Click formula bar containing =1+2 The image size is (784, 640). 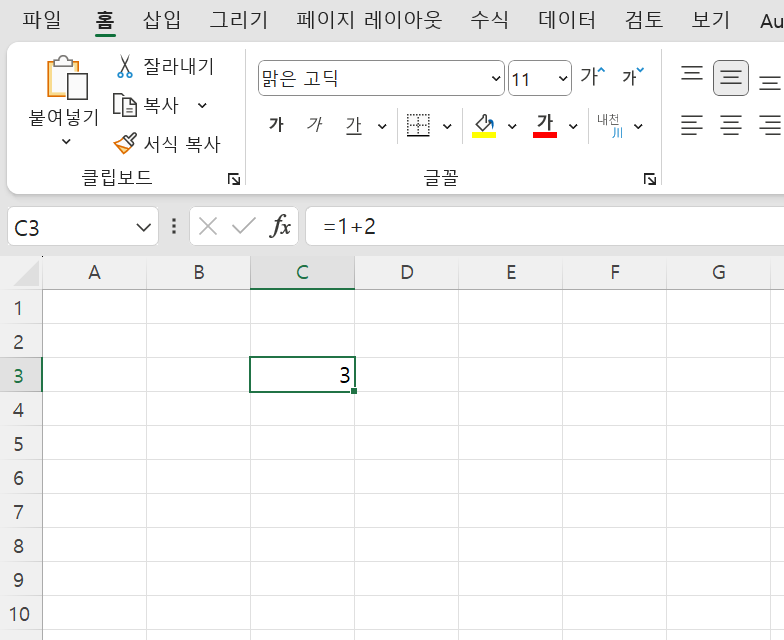[544, 226]
